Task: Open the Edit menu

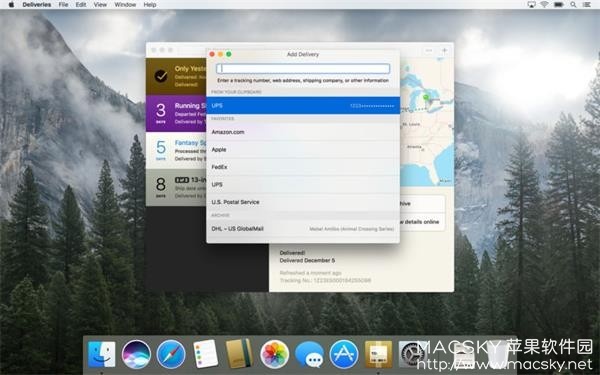Action: 81,5
